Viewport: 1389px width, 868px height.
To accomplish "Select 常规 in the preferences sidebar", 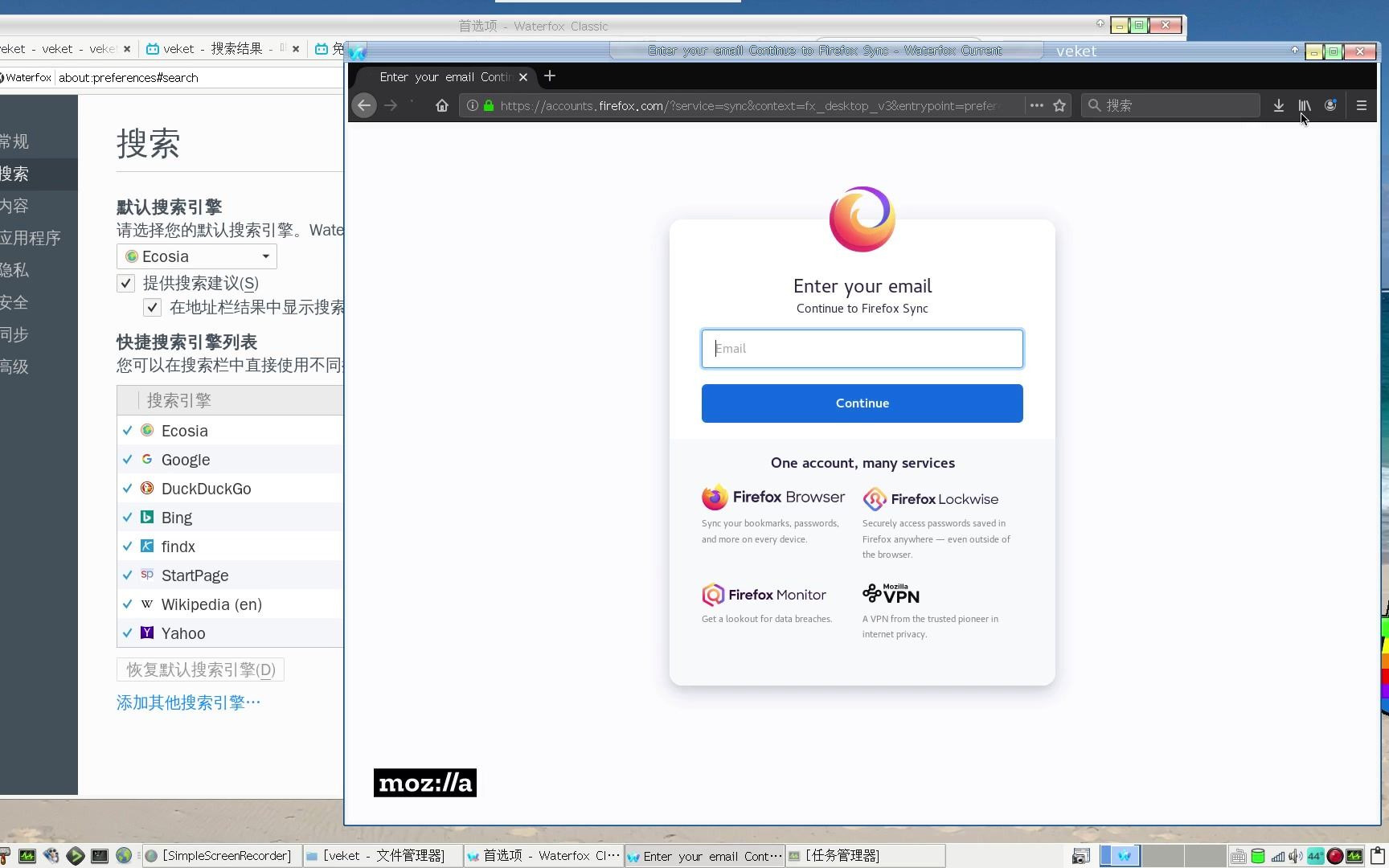I will (39, 141).
